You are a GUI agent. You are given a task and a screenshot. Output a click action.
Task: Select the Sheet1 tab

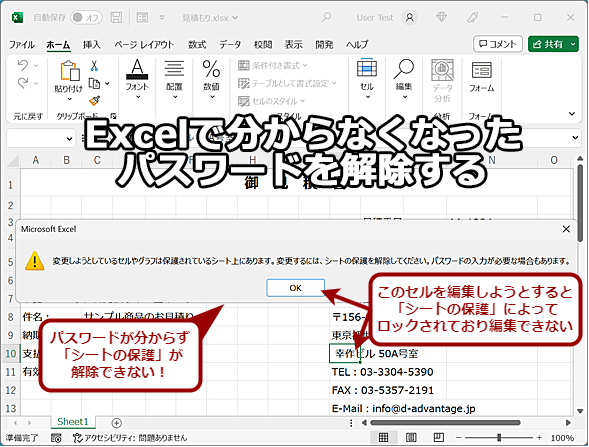(72, 422)
